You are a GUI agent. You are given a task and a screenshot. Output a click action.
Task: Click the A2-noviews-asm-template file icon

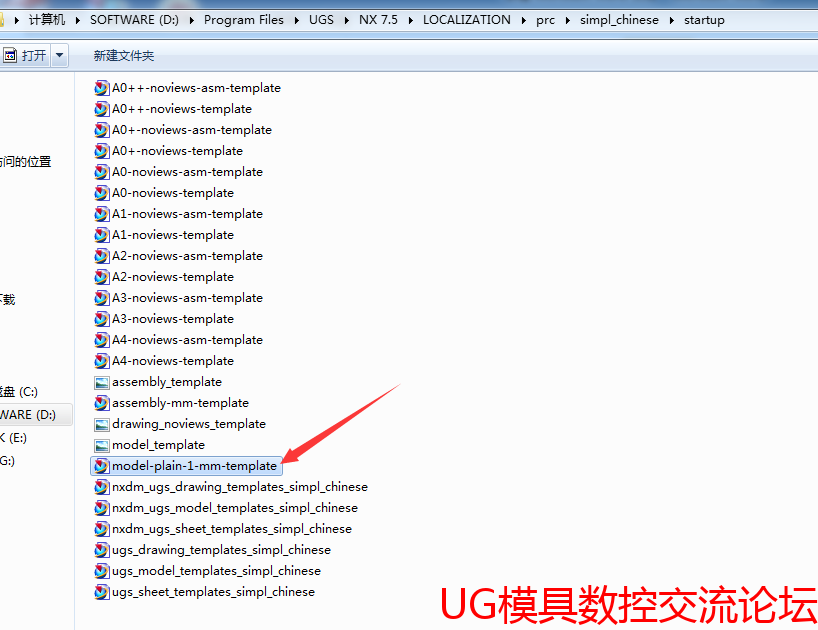coord(102,256)
